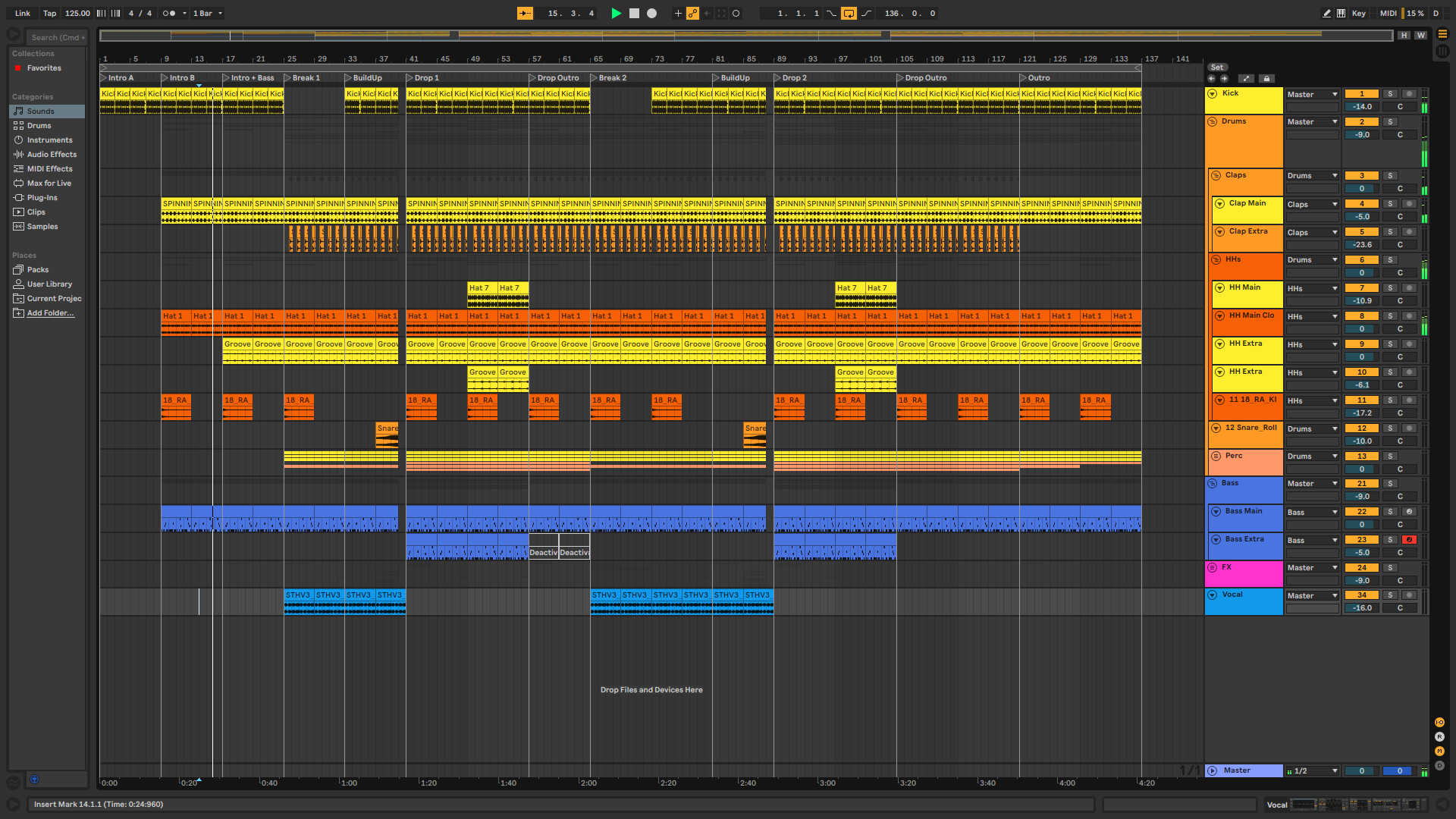Solo the Drums group track
The height and width of the screenshot is (819, 1456).
pos(1390,121)
